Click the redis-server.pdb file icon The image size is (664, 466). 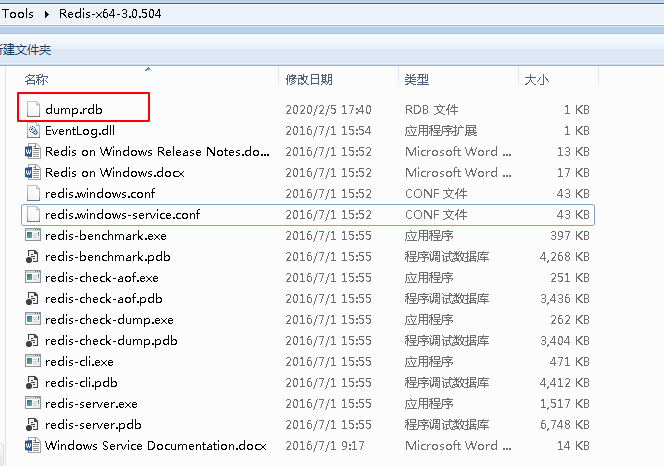pyautogui.click(x=33, y=424)
